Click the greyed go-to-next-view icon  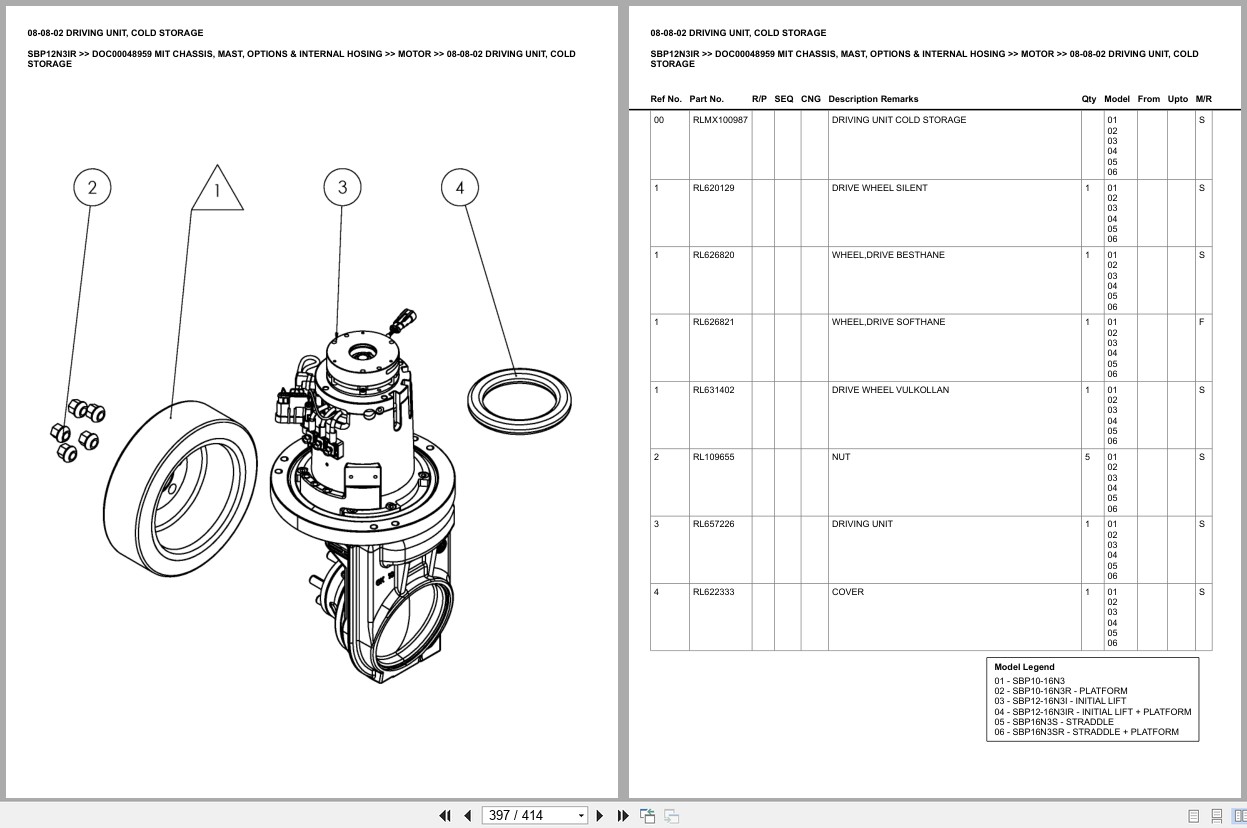671,815
